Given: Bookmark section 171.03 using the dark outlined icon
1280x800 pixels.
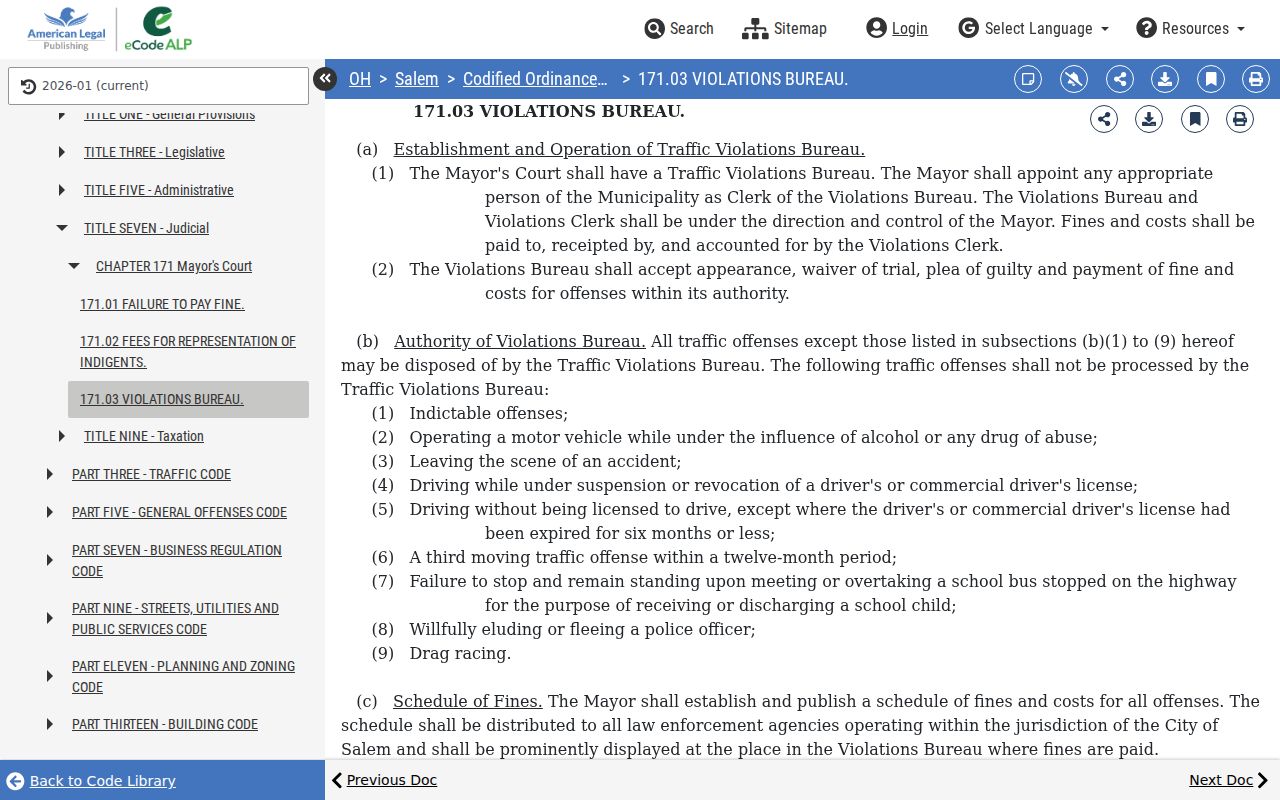Looking at the screenshot, I should click(1195, 119).
